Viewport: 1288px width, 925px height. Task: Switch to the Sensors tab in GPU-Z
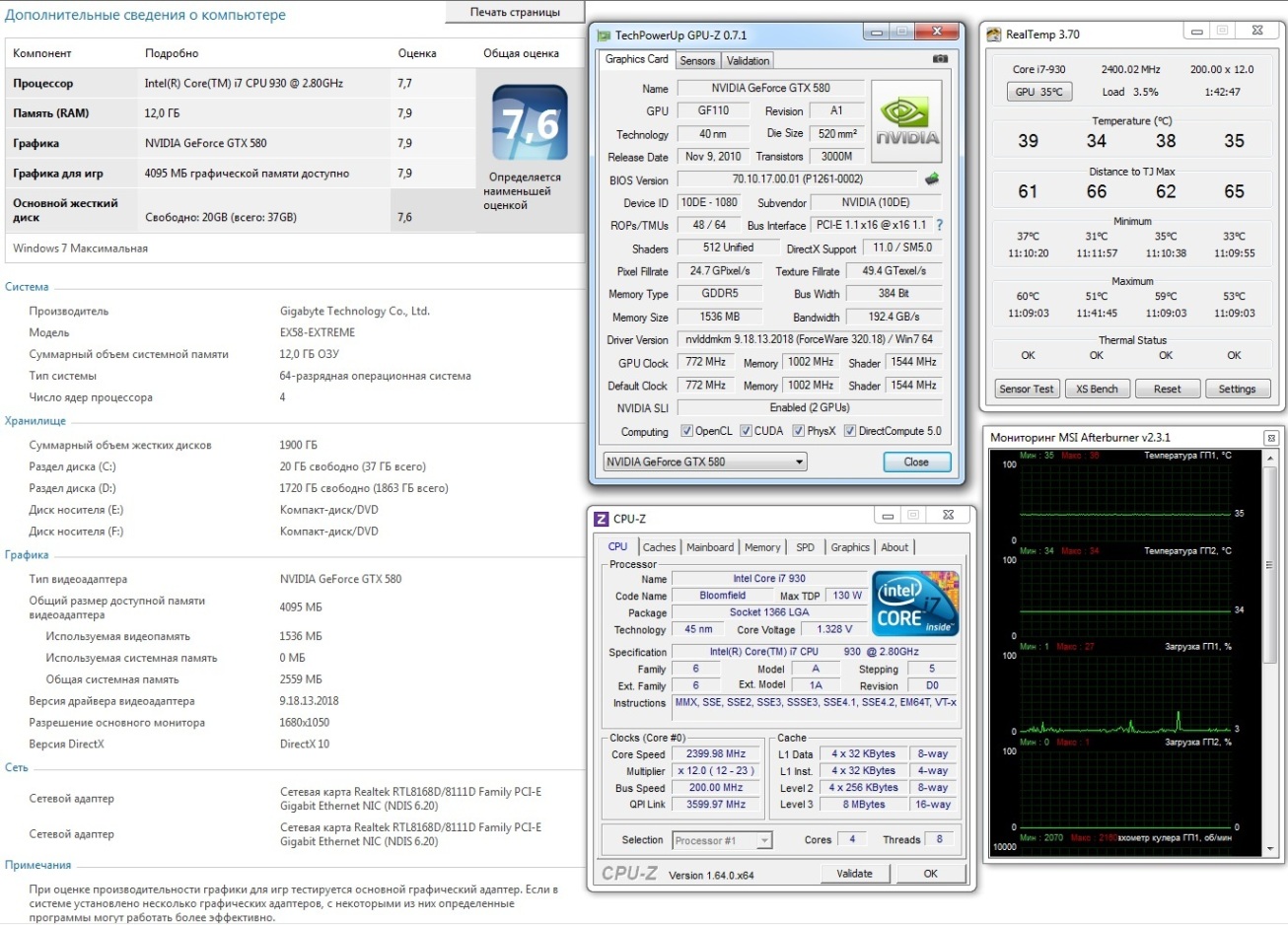[697, 61]
